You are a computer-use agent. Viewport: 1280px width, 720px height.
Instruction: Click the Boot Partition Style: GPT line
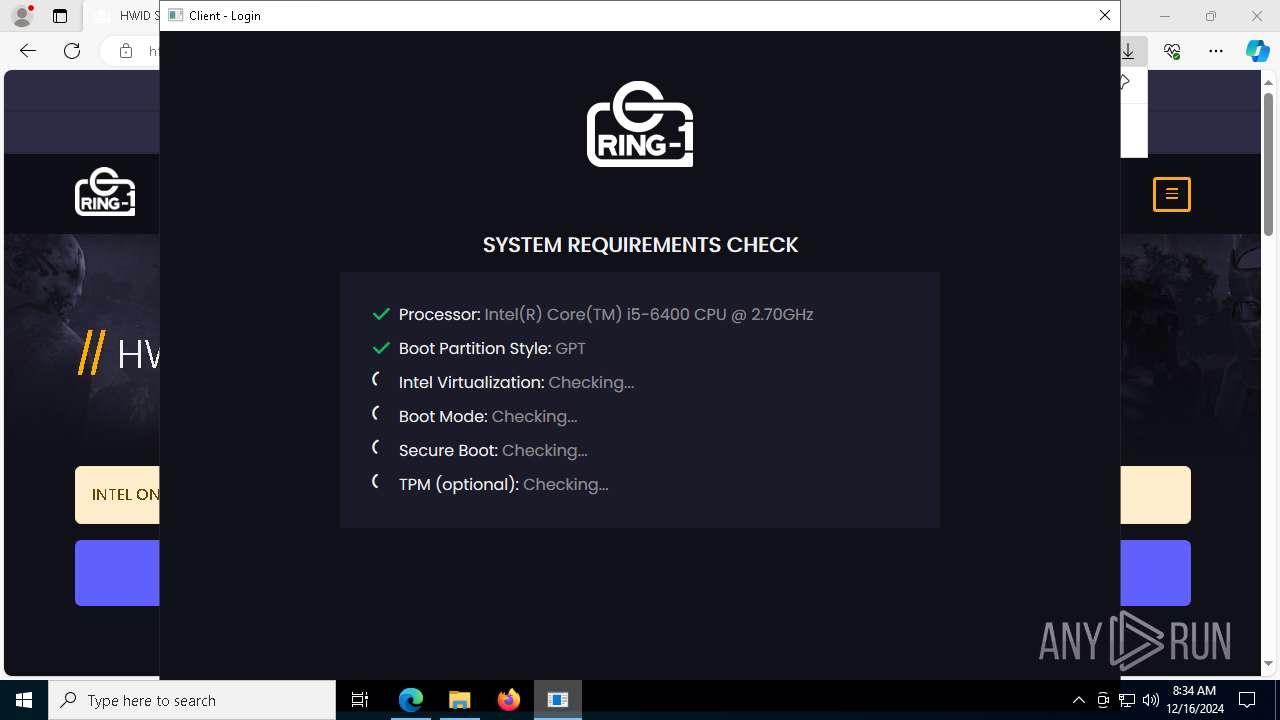click(492, 348)
